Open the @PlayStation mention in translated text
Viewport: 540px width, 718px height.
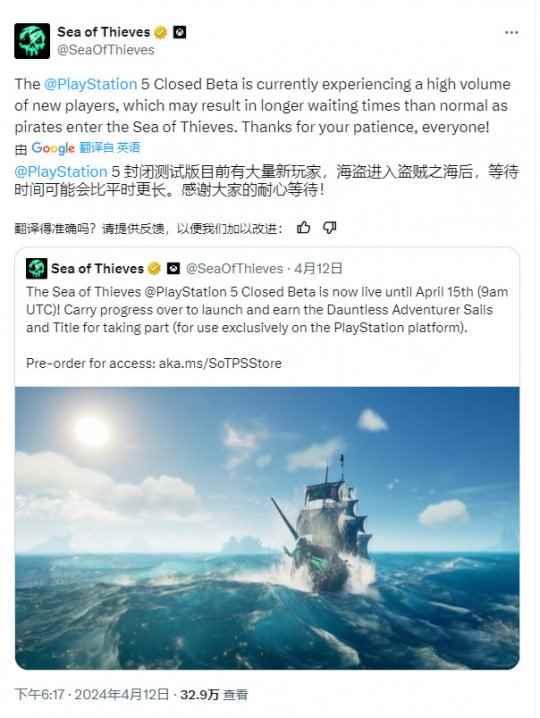coord(60,172)
